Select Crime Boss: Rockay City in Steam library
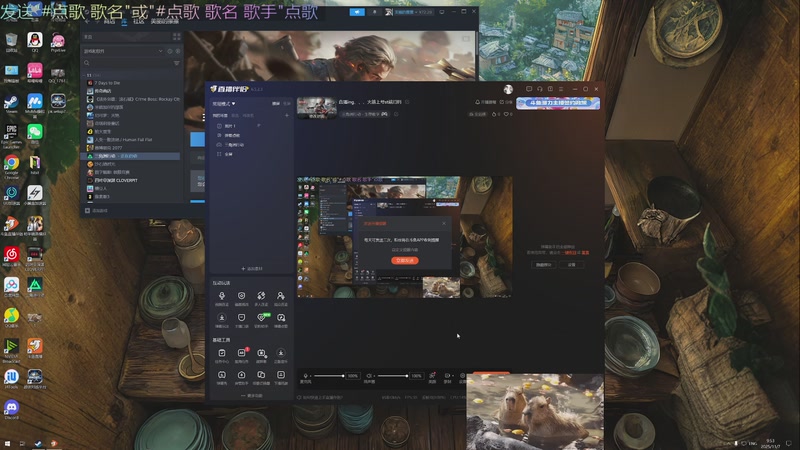The width and height of the screenshot is (800, 450). (132, 99)
